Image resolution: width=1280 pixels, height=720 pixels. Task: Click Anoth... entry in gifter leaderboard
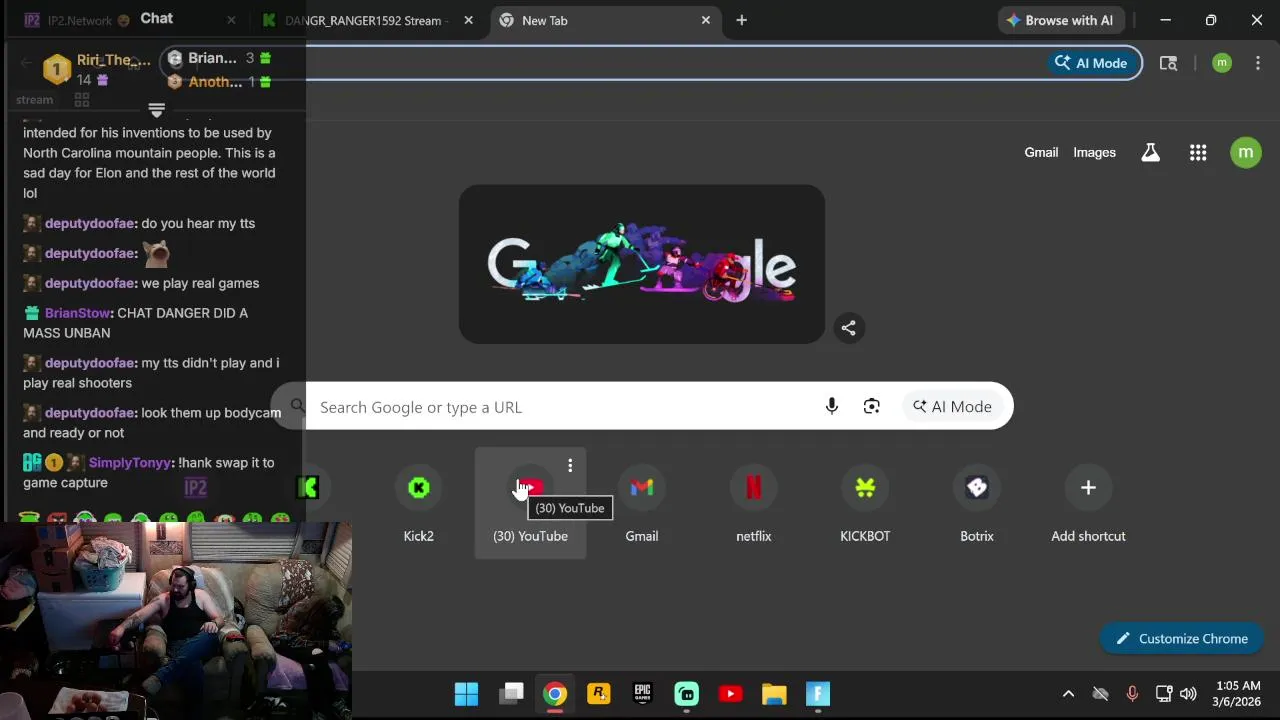coord(220,82)
